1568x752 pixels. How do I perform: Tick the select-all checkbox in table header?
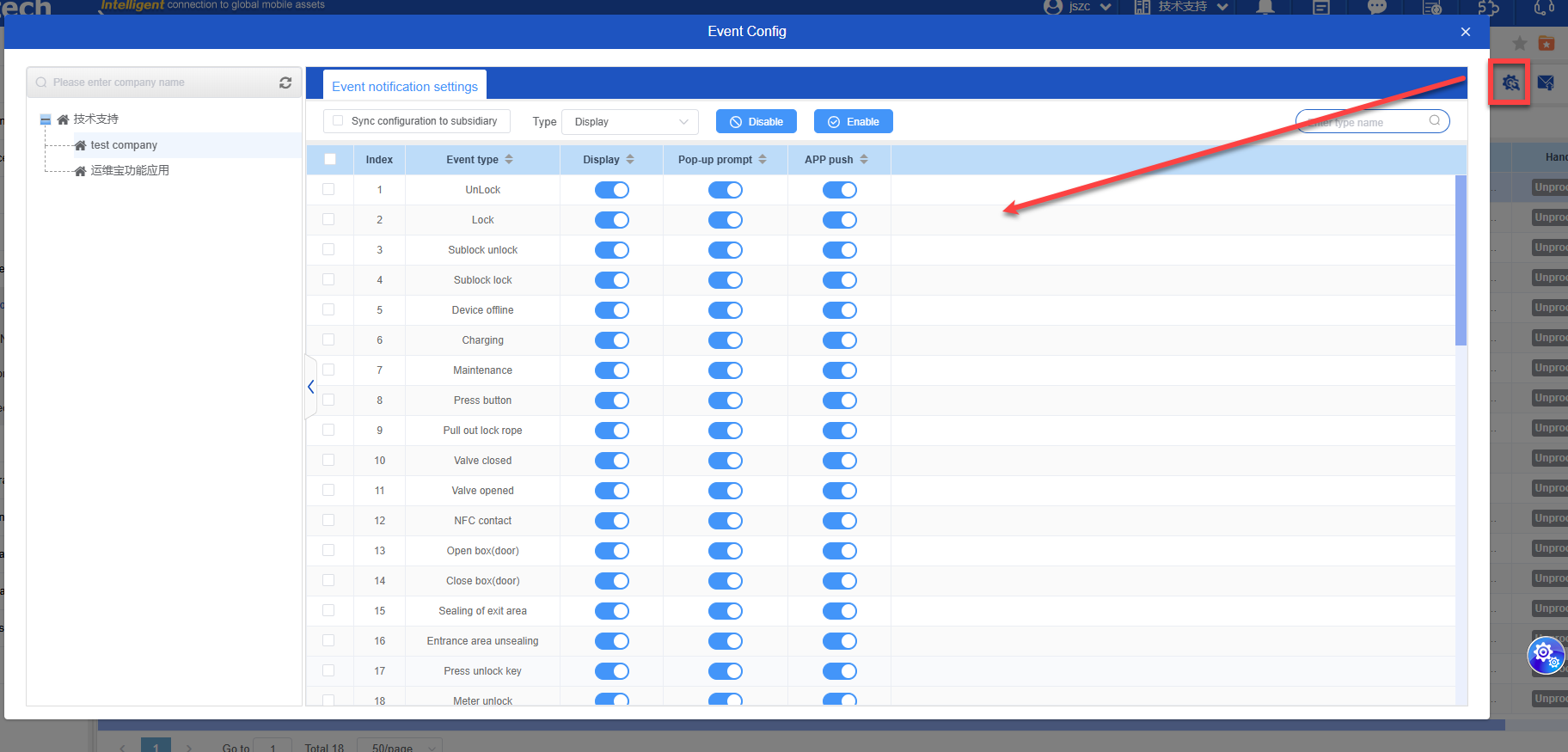(x=330, y=159)
